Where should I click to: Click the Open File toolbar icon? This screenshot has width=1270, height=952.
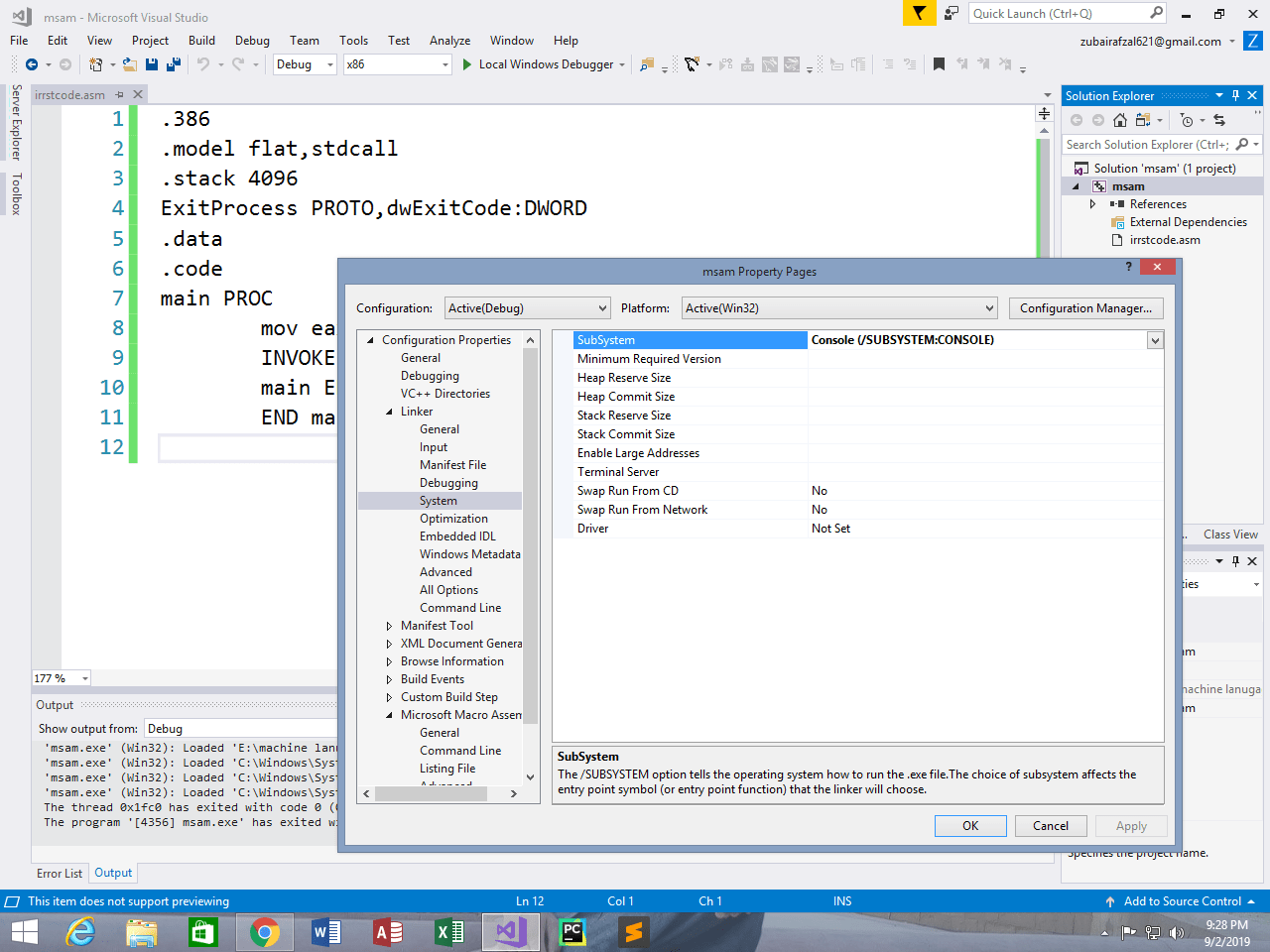coord(130,64)
